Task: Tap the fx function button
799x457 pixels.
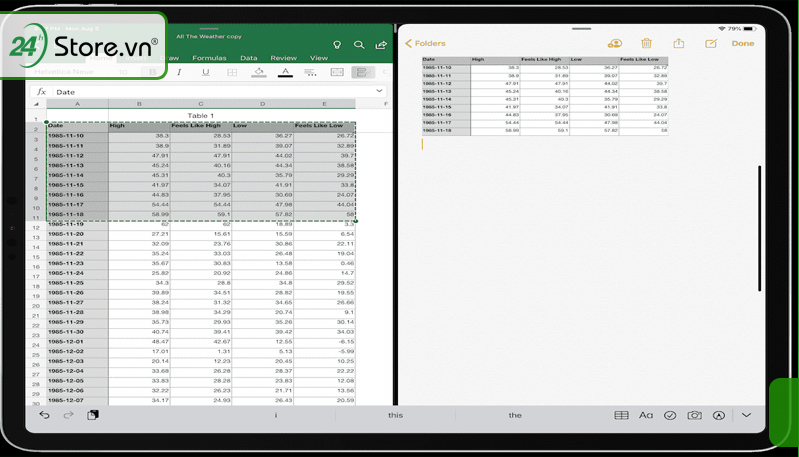Action: coord(41,92)
